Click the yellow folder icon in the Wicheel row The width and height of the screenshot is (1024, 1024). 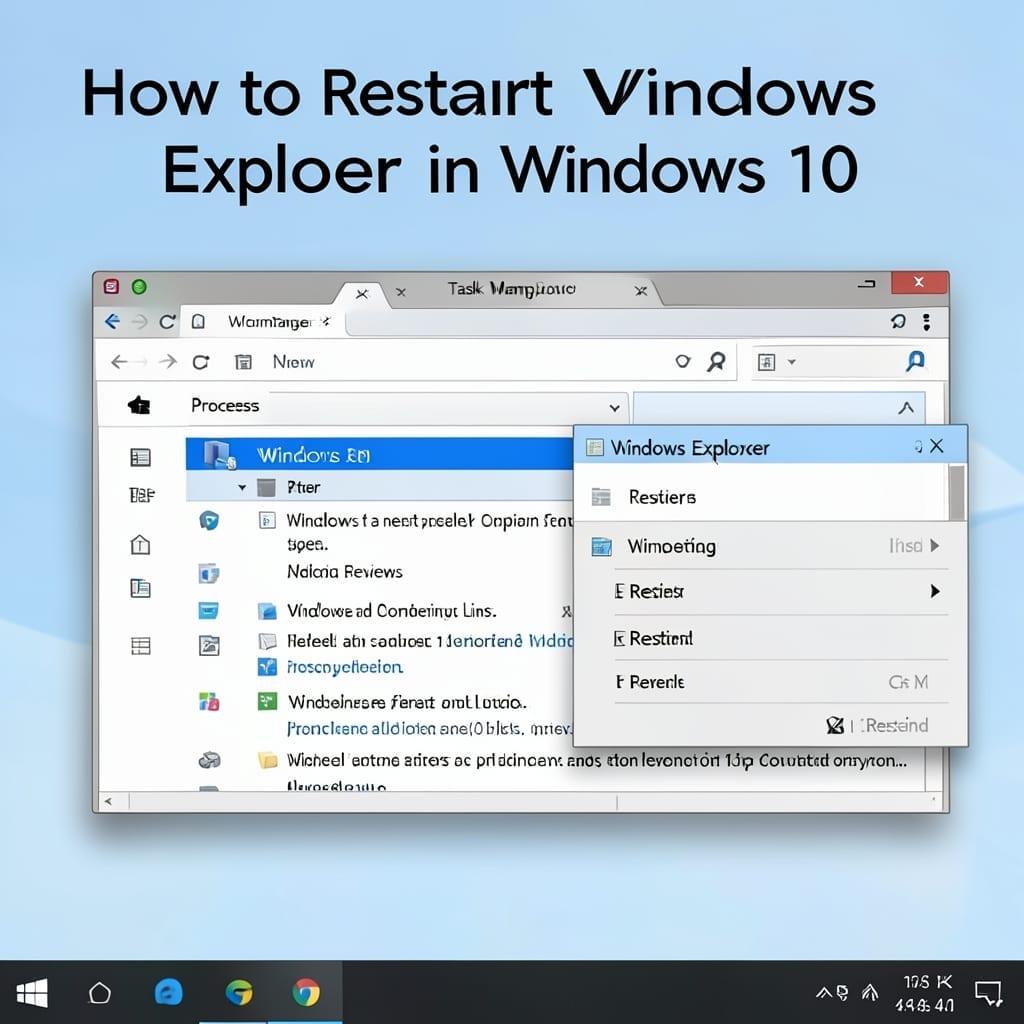267,760
